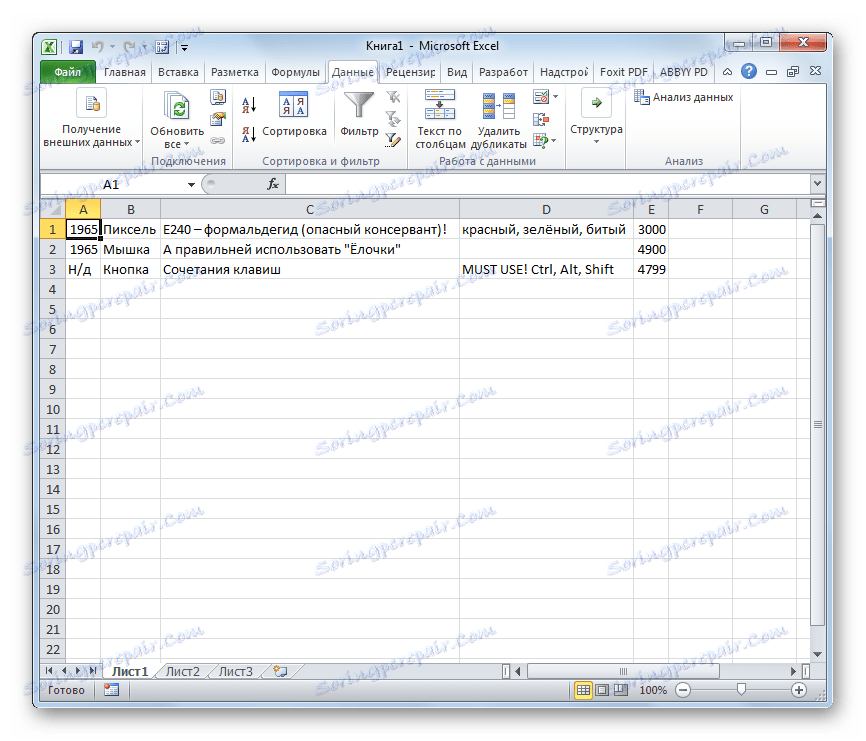Select column D header
The width and height of the screenshot is (866, 741).
click(546, 210)
